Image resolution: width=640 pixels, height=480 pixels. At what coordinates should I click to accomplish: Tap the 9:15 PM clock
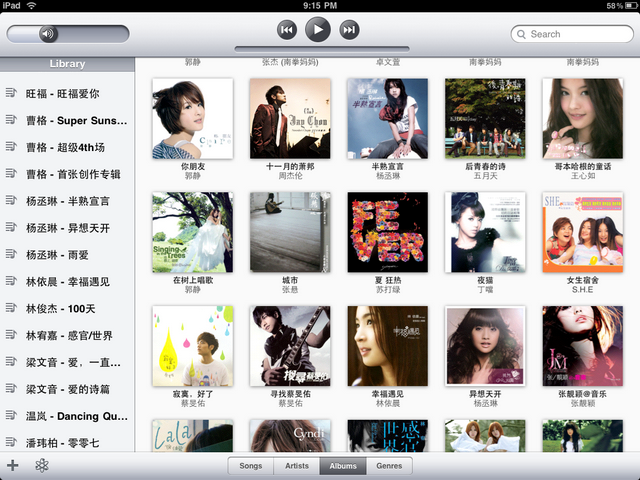pos(320,5)
